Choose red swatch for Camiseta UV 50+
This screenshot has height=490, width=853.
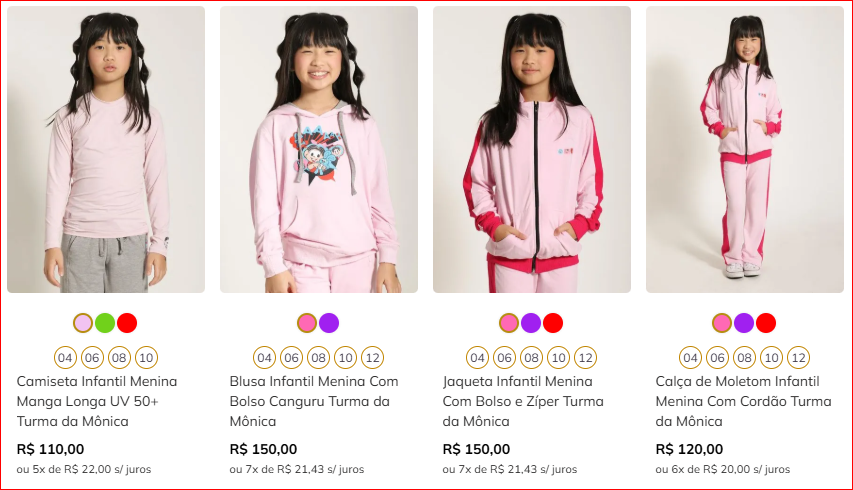(127, 323)
